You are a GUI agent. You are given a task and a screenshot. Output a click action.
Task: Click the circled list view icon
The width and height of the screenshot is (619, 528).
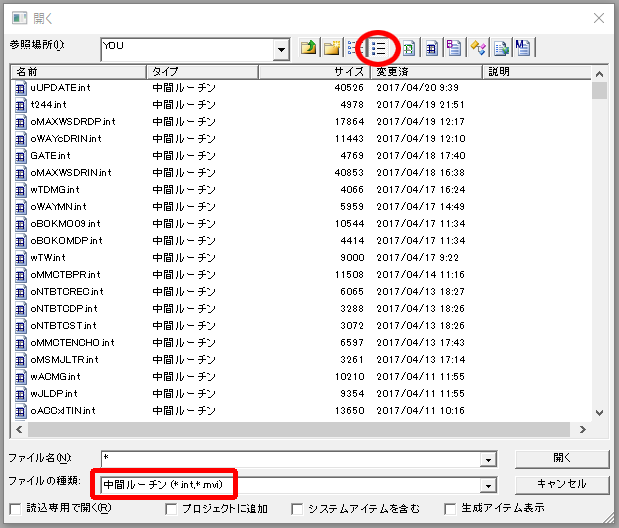click(379, 47)
